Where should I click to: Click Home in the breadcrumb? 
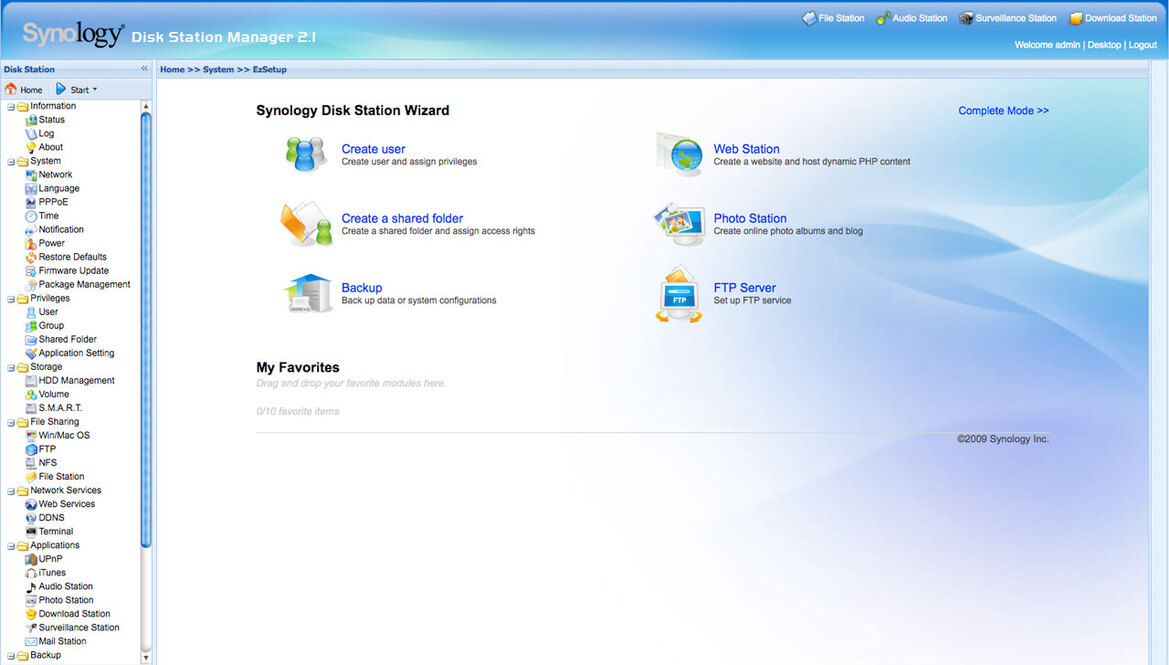[x=172, y=69]
